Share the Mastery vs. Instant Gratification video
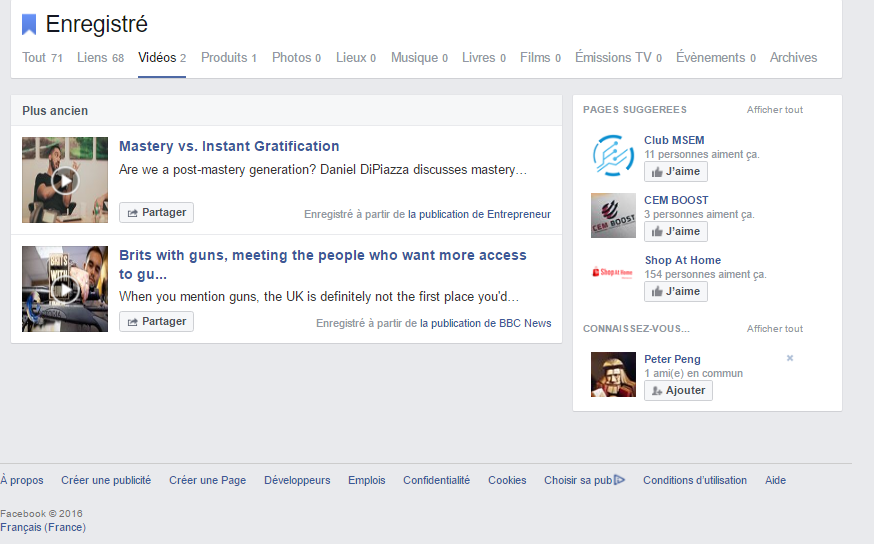The width and height of the screenshot is (874, 544). point(156,213)
